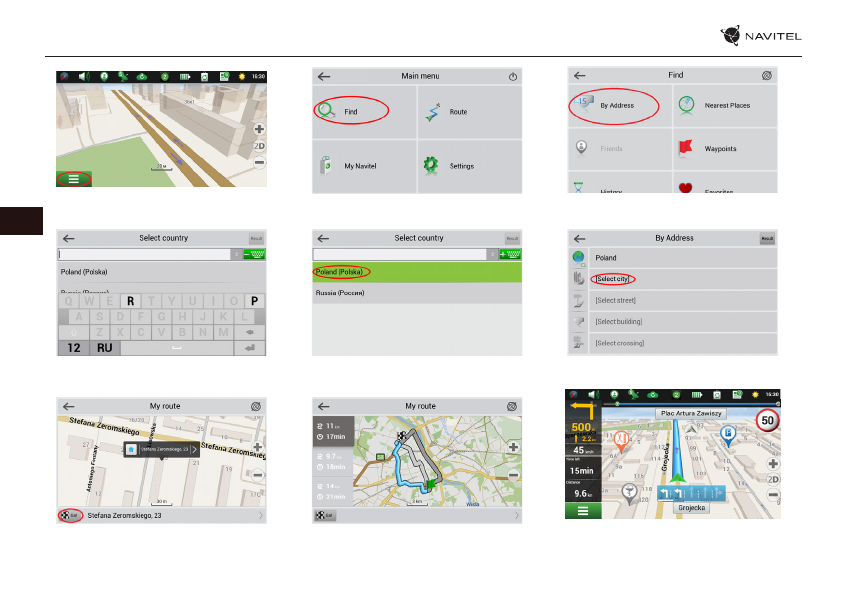850x595 pixels.
Task: Open Route from the Main menu
Action: pos(458,112)
